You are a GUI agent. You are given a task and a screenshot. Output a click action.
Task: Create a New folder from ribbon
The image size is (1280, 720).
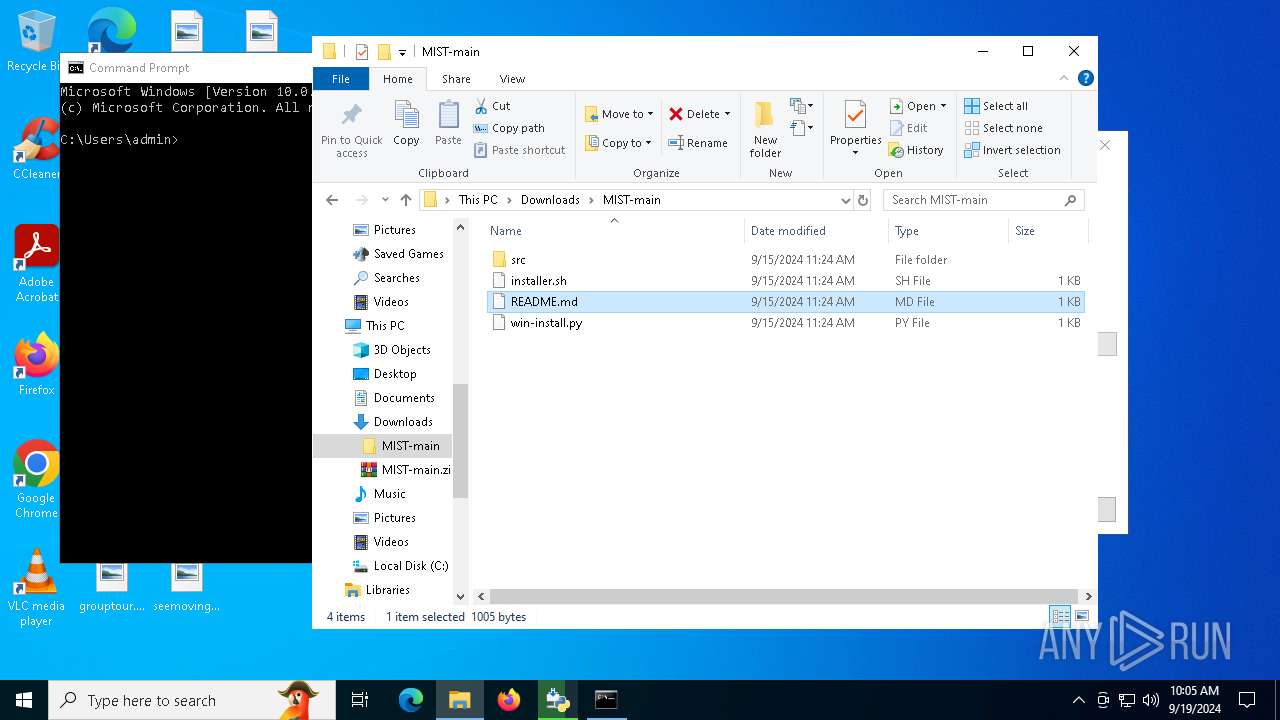click(765, 129)
